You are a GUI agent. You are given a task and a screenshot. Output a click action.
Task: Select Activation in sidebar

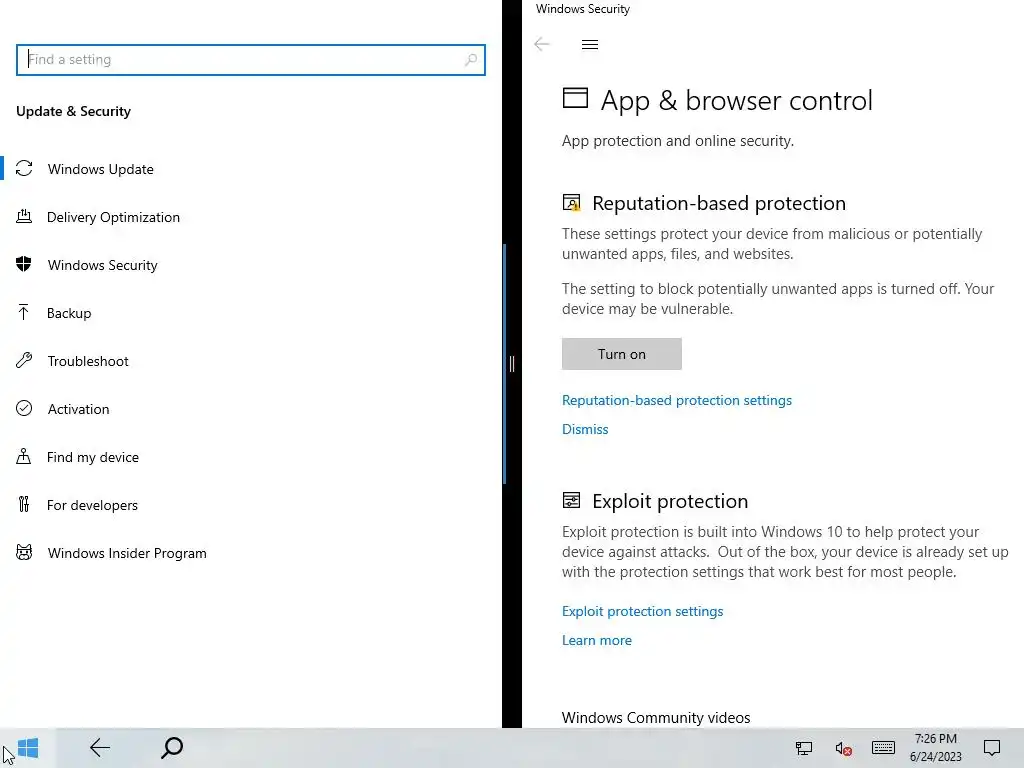point(78,409)
